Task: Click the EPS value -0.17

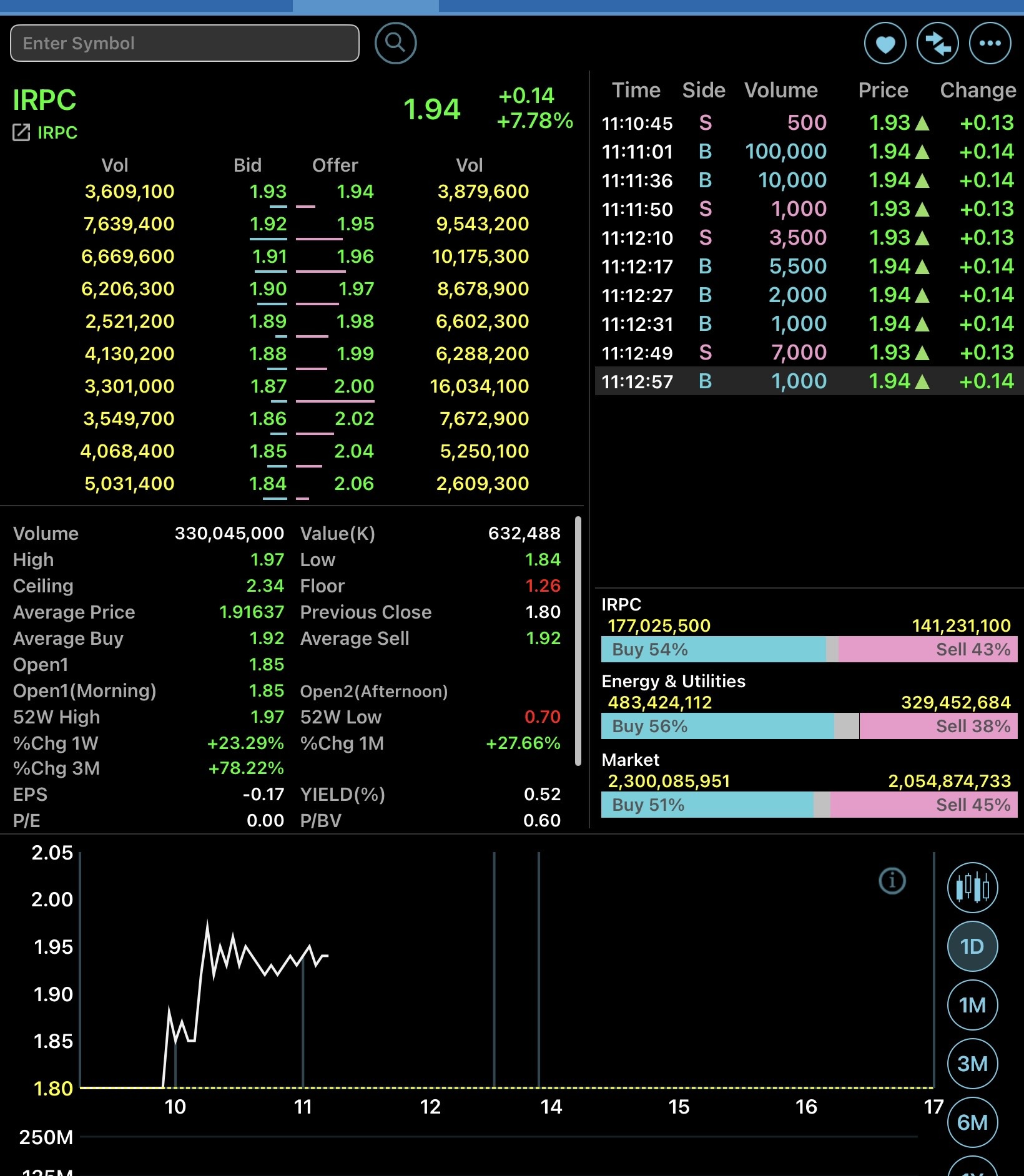Action: [x=263, y=794]
